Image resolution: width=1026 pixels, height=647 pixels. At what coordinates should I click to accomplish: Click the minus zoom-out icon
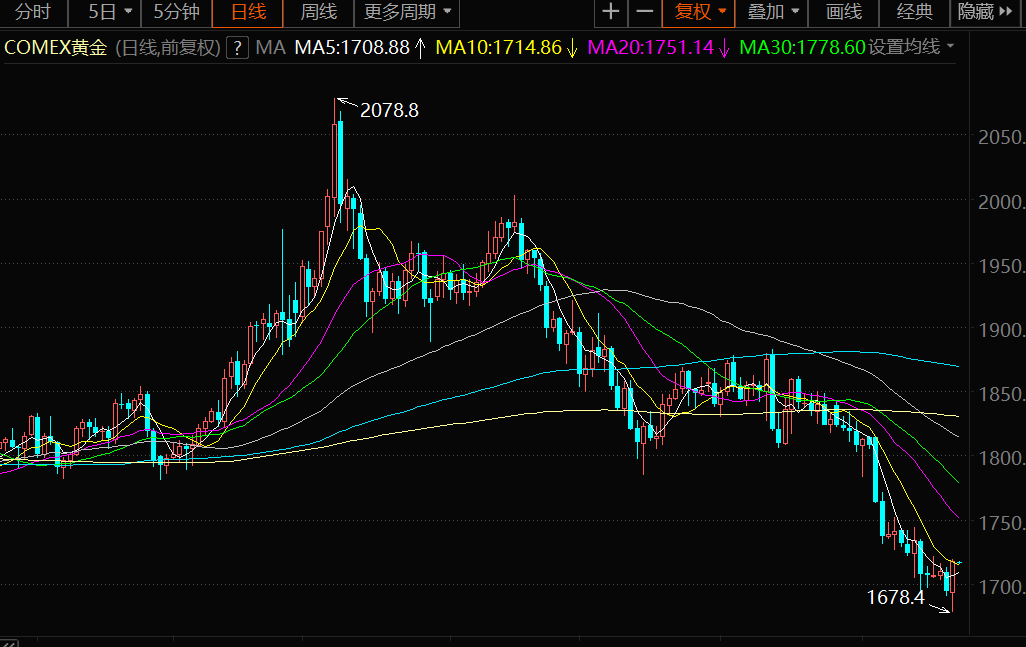click(x=645, y=13)
